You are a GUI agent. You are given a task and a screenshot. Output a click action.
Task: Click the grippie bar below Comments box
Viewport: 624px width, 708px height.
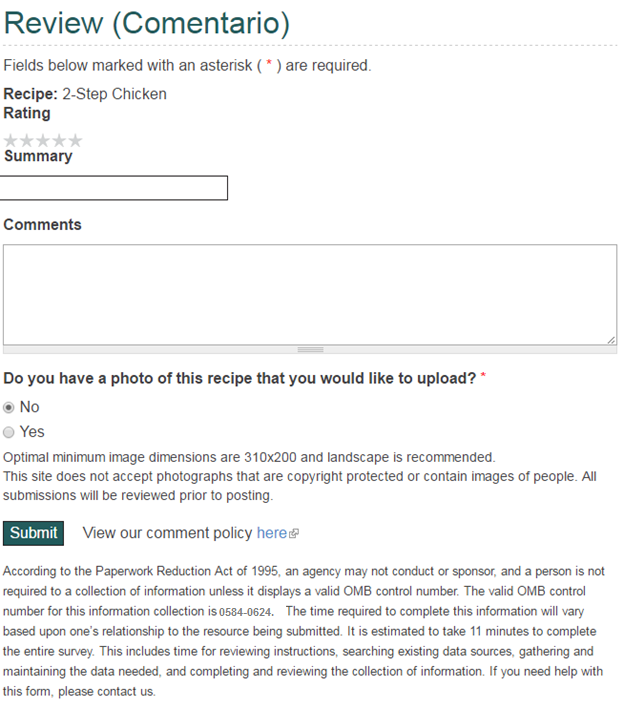[x=310, y=350]
